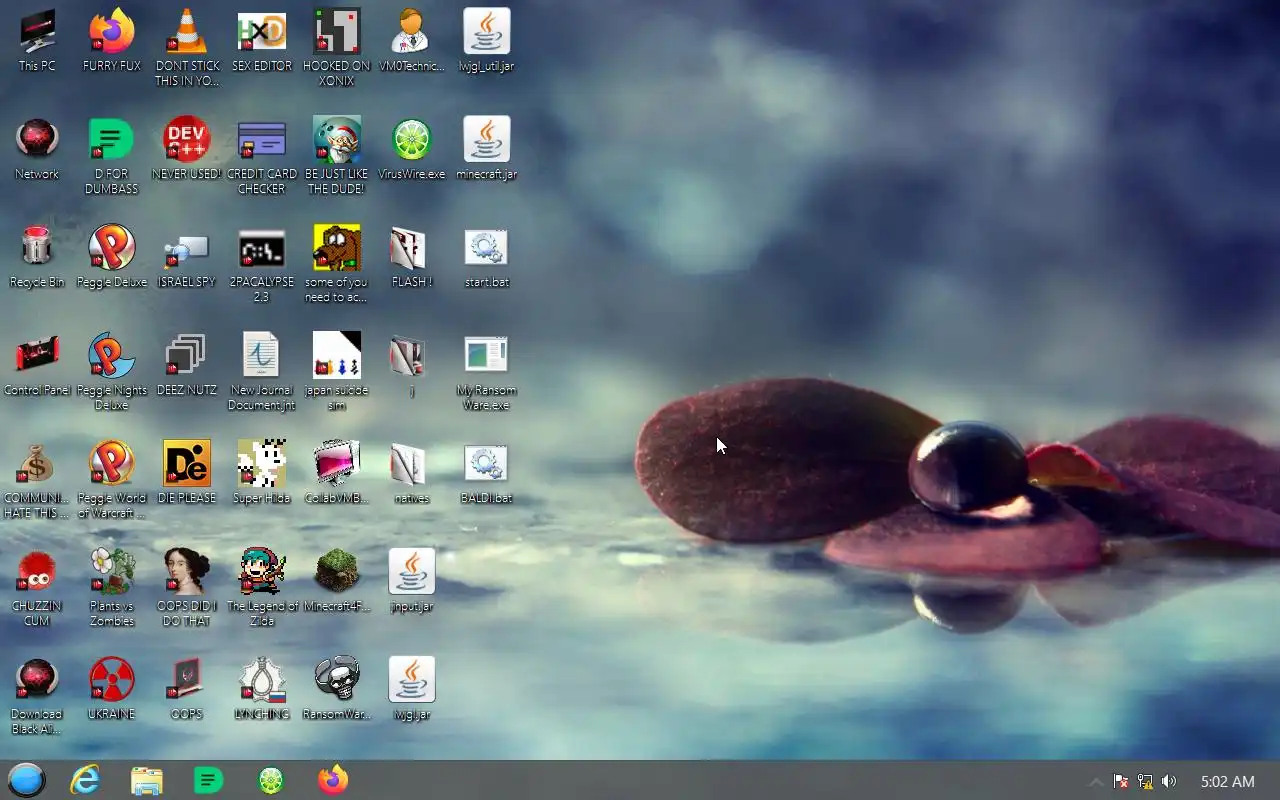
Task: Launch Firefox from the taskbar
Action: 333,781
